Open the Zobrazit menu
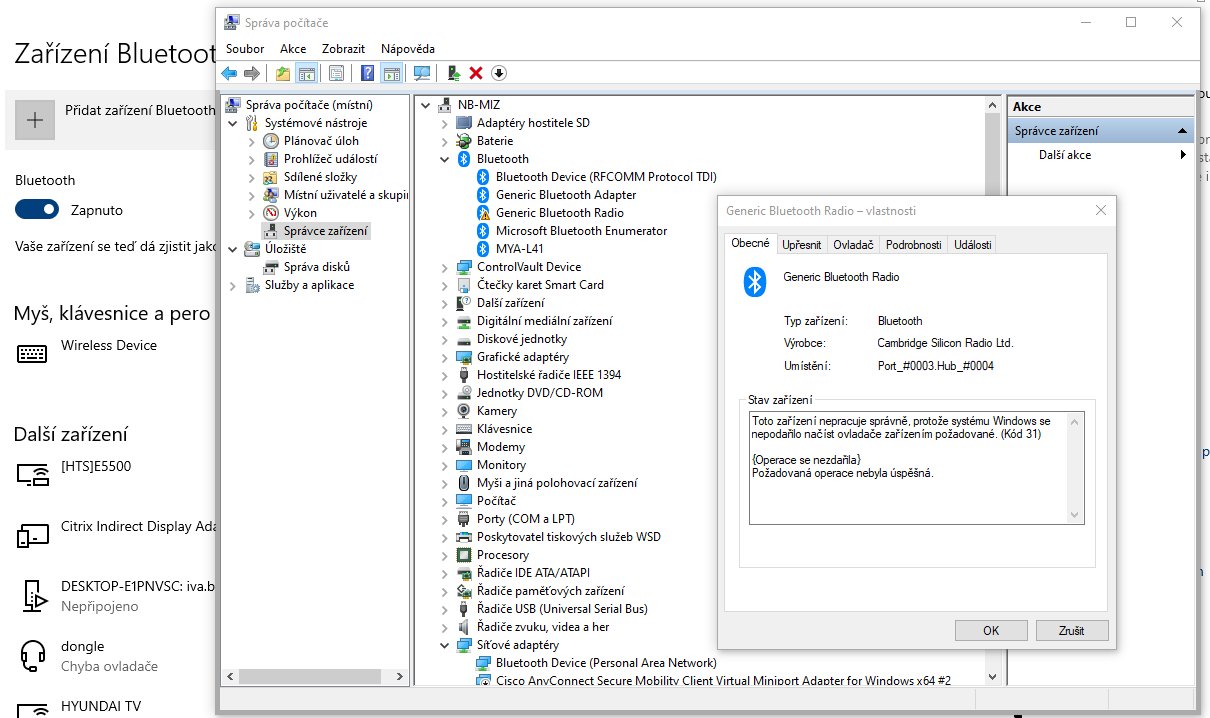This screenshot has height=718, width=1210. click(x=343, y=48)
